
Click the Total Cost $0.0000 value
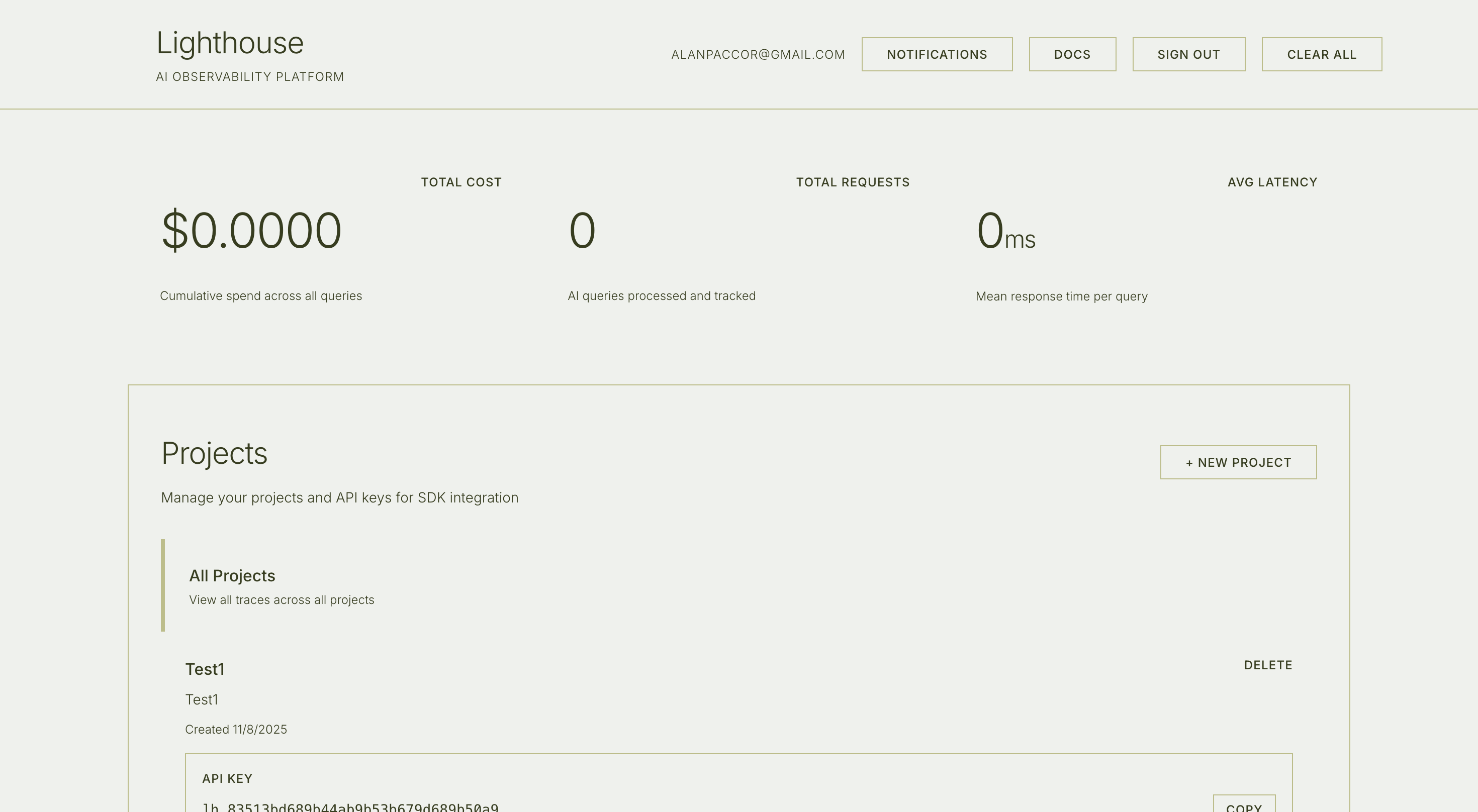click(x=251, y=231)
